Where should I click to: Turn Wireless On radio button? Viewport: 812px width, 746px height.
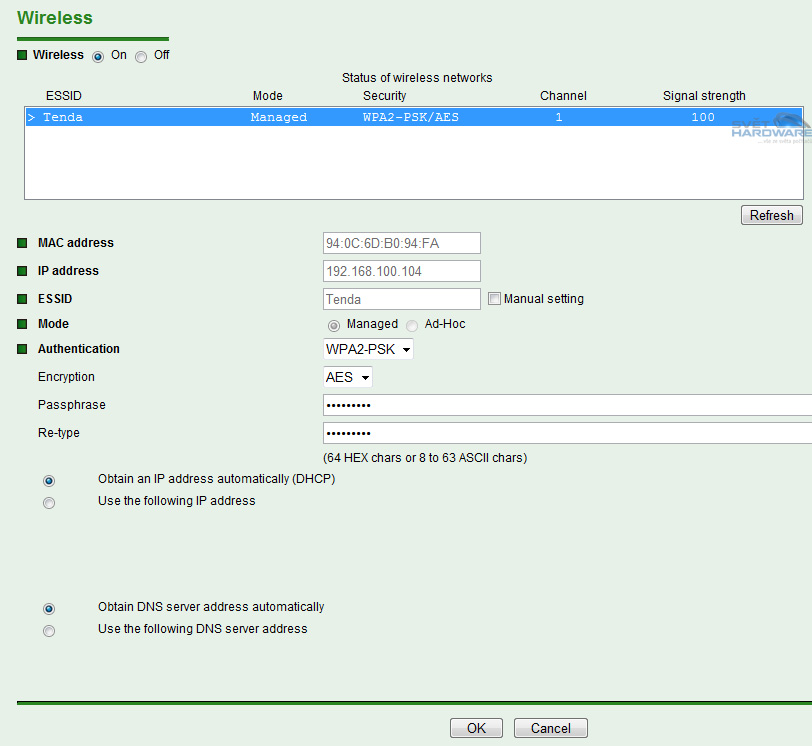click(98, 57)
